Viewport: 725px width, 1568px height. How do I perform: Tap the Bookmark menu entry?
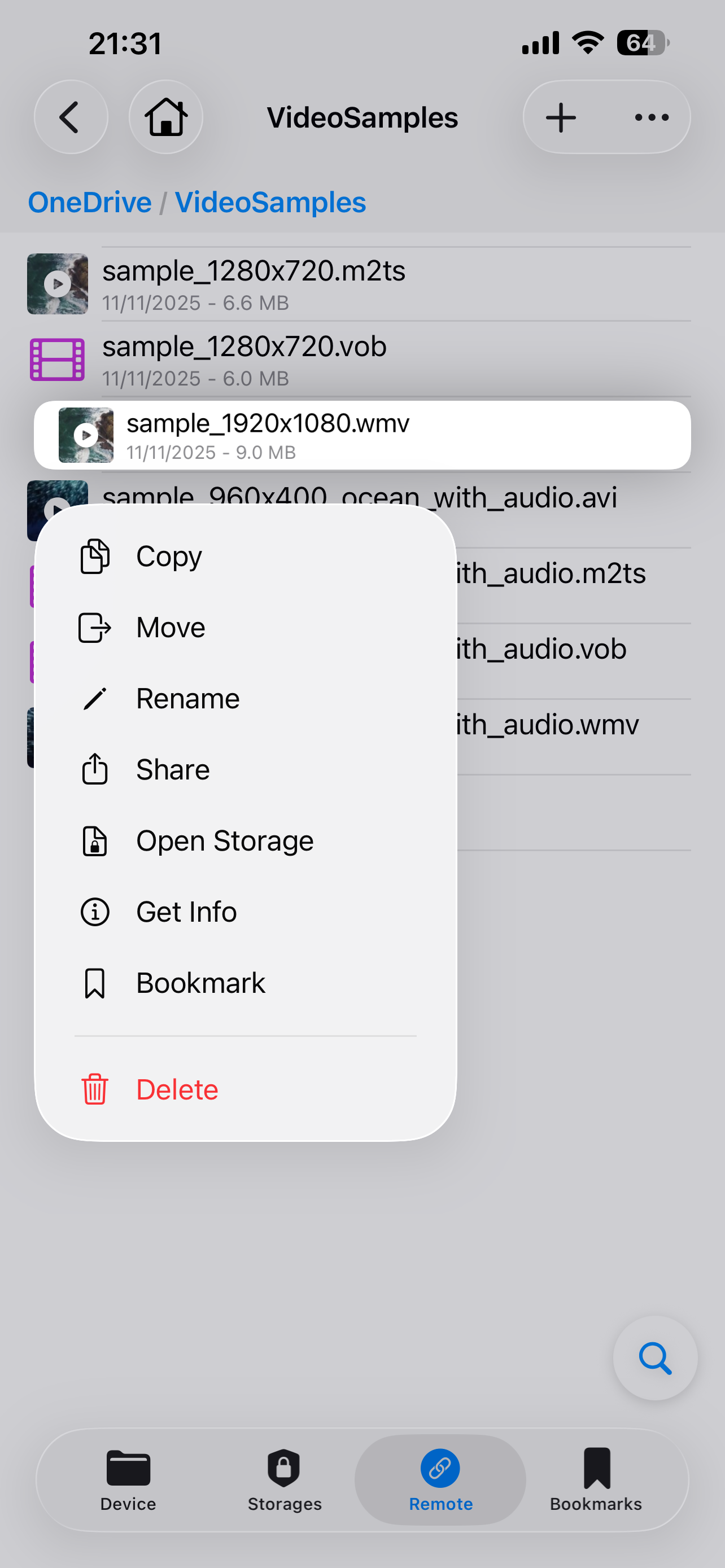[245, 983]
